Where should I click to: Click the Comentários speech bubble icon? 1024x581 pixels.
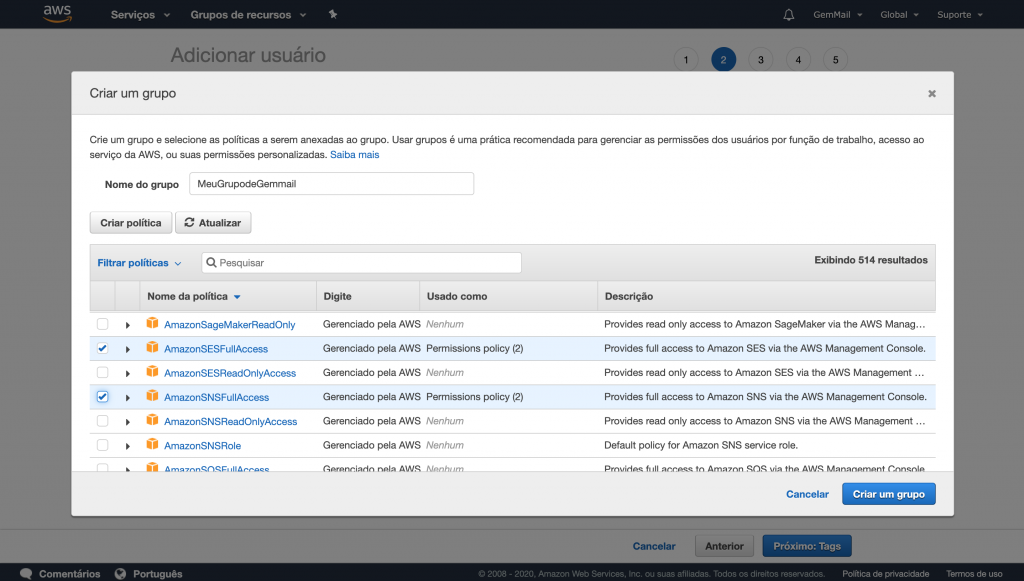pyautogui.click(x=26, y=573)
